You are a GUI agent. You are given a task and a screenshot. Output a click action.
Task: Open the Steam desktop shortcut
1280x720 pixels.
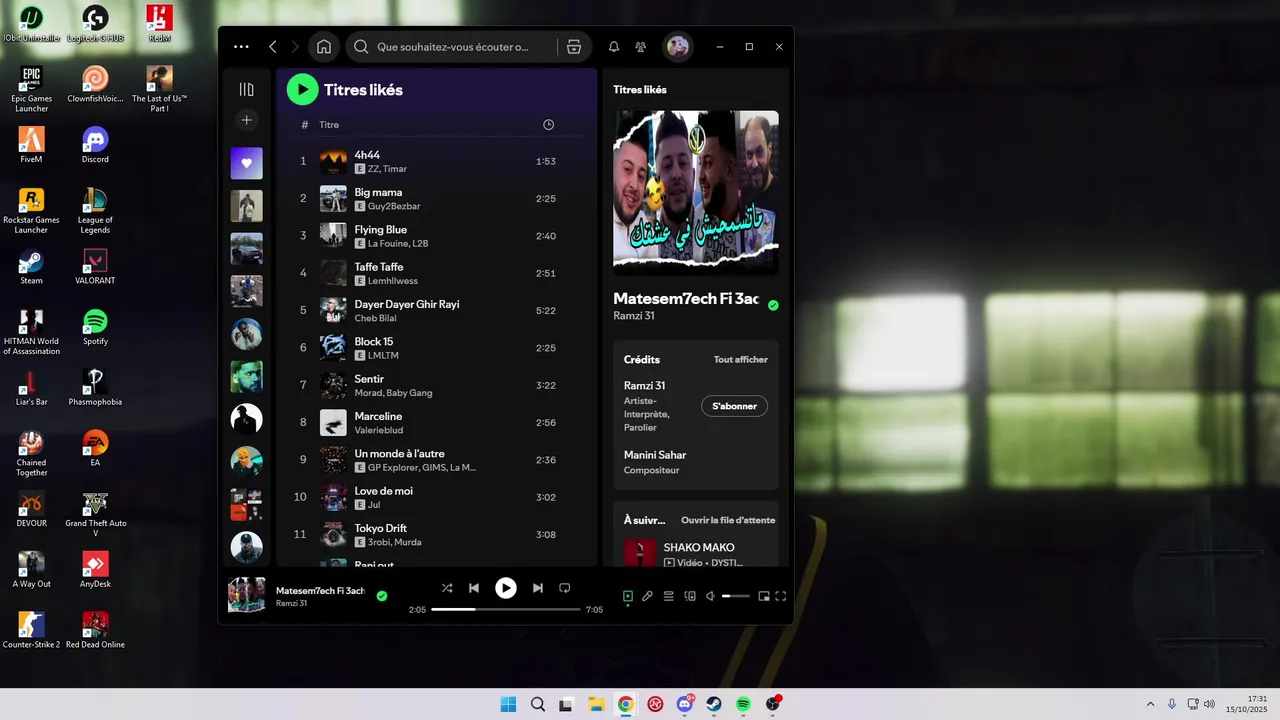click(x=31, y=266)
